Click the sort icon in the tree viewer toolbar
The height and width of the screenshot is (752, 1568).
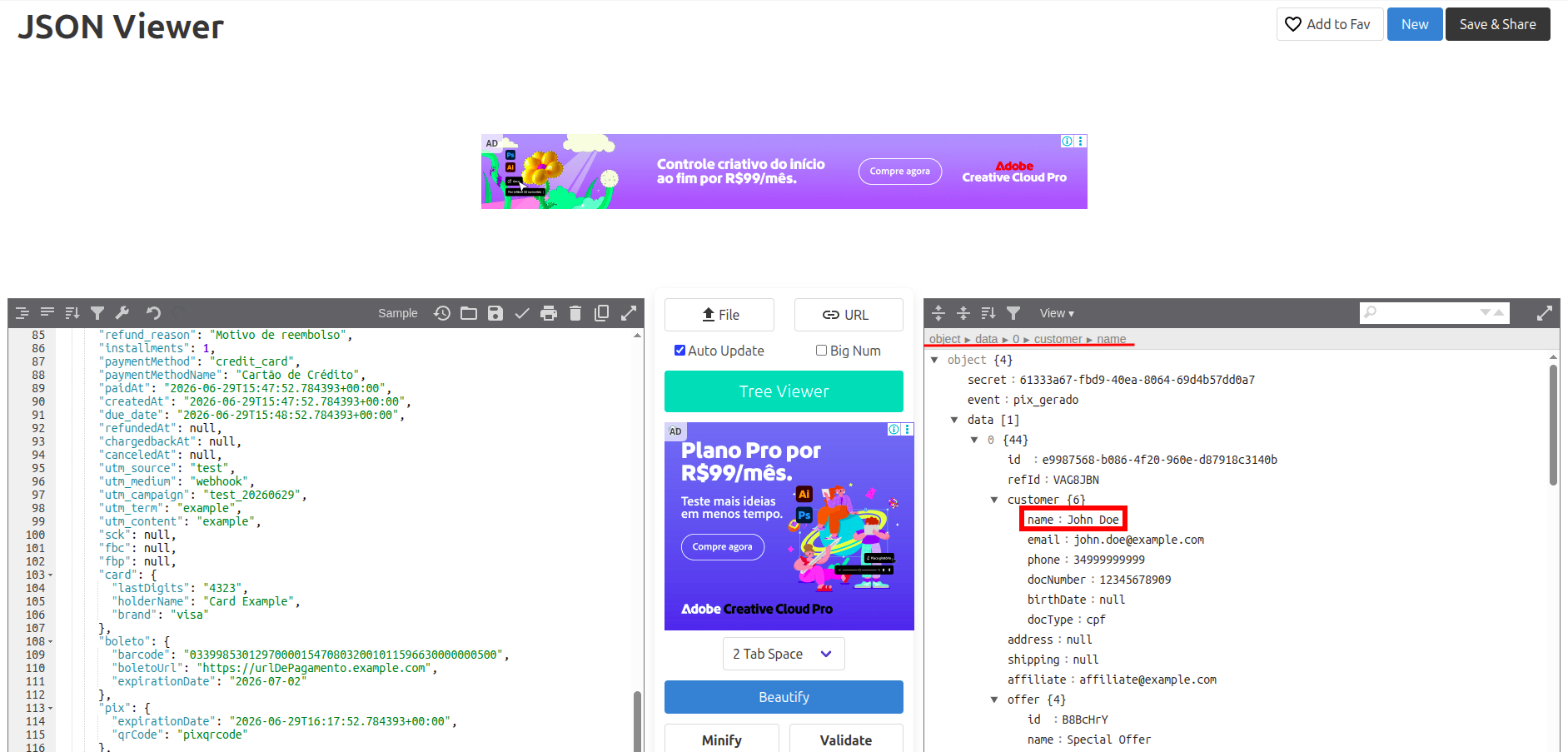(988, 313)
